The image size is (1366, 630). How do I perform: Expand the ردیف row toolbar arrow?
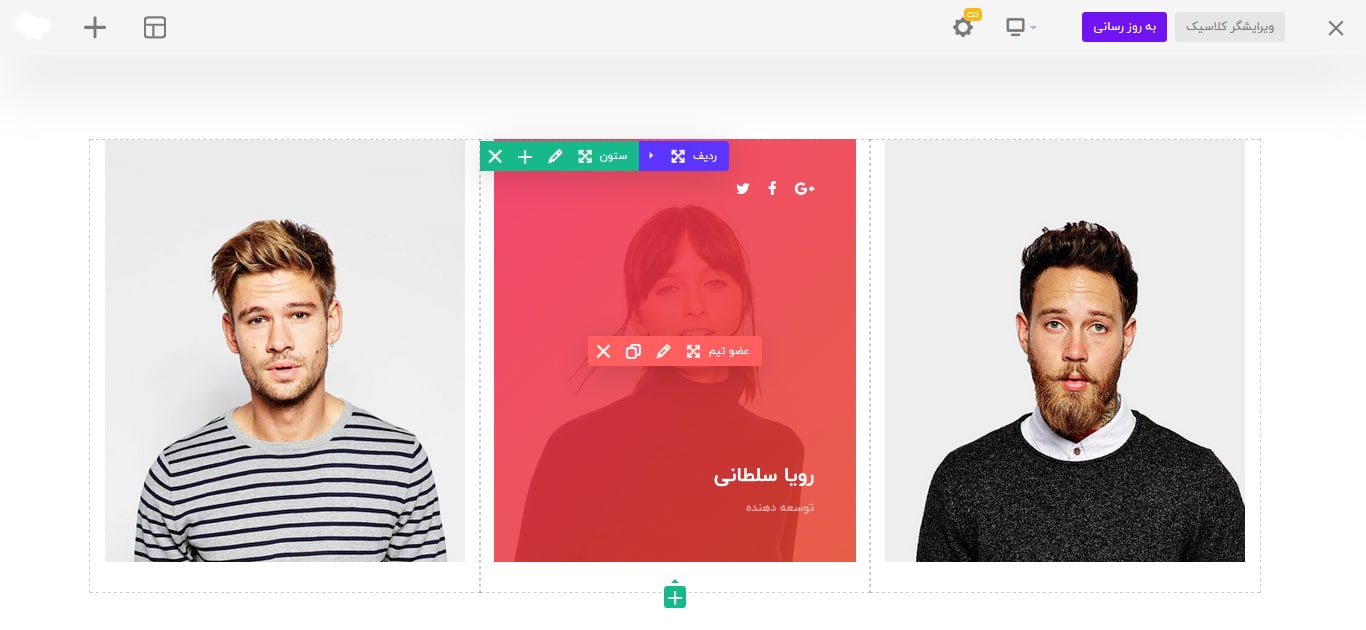coord(651,156)
